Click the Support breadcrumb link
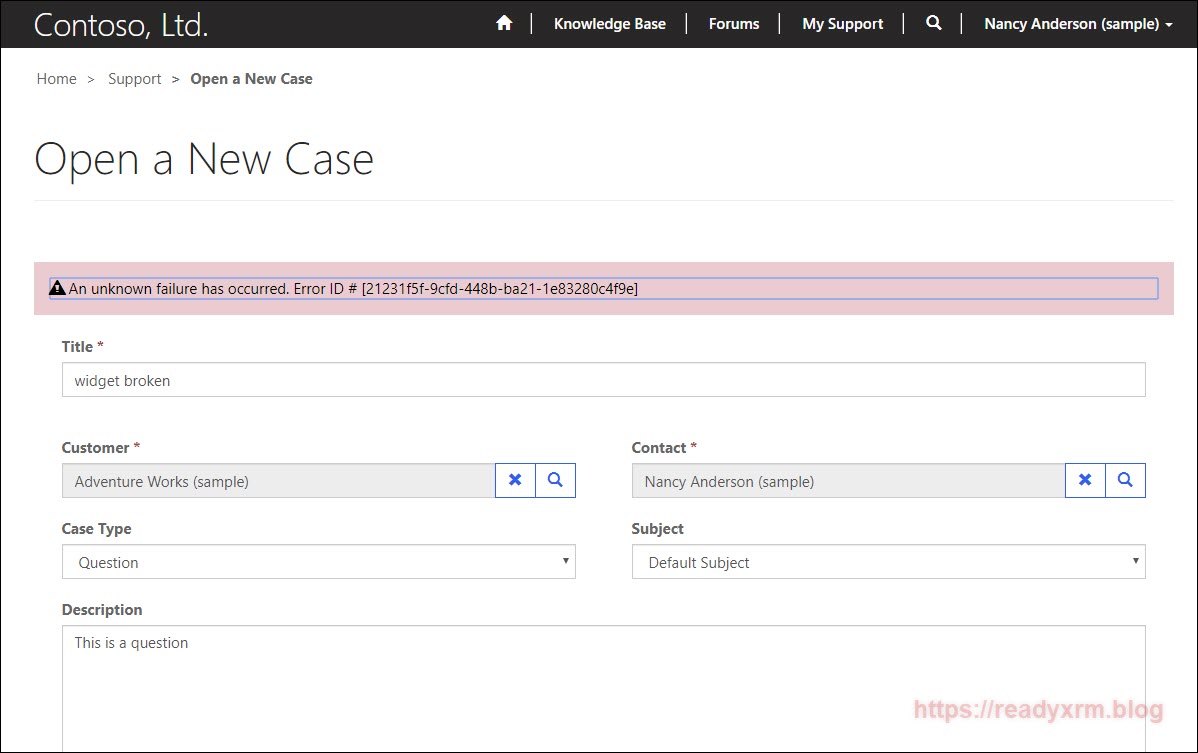The height and width of the screenshot is (753, 1198). point(134,79)
